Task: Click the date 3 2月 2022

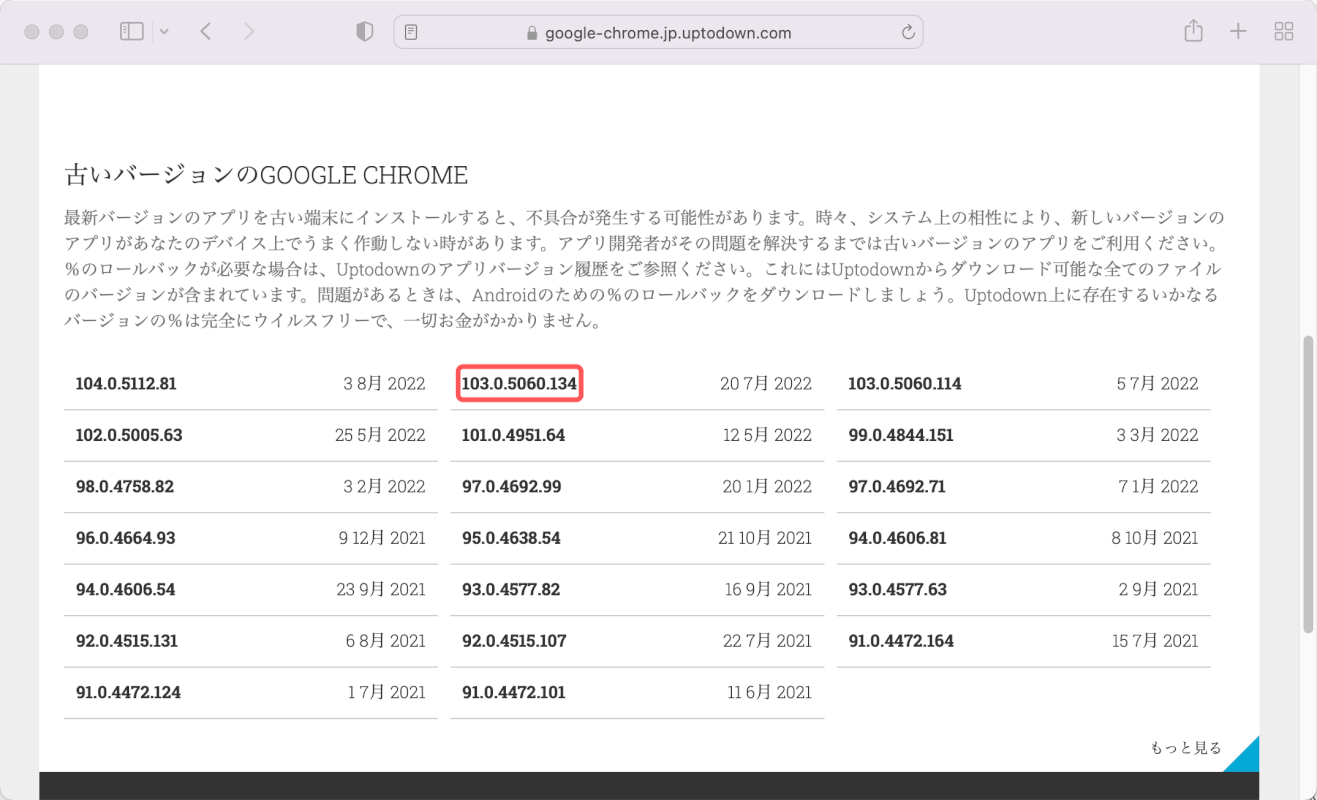Action: click(384, 487)
